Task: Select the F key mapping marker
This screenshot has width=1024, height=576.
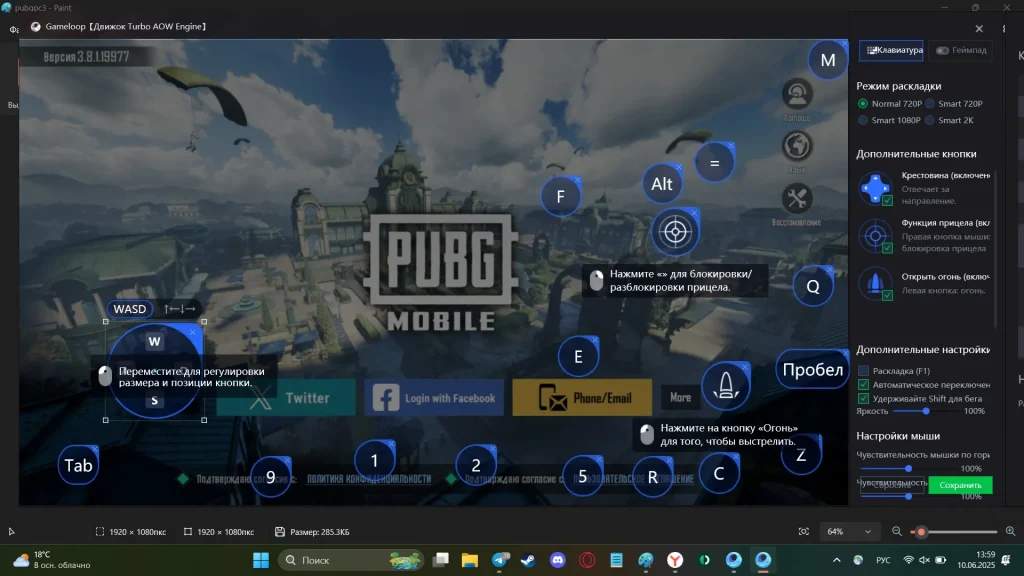Action: (x=560, y=197)
